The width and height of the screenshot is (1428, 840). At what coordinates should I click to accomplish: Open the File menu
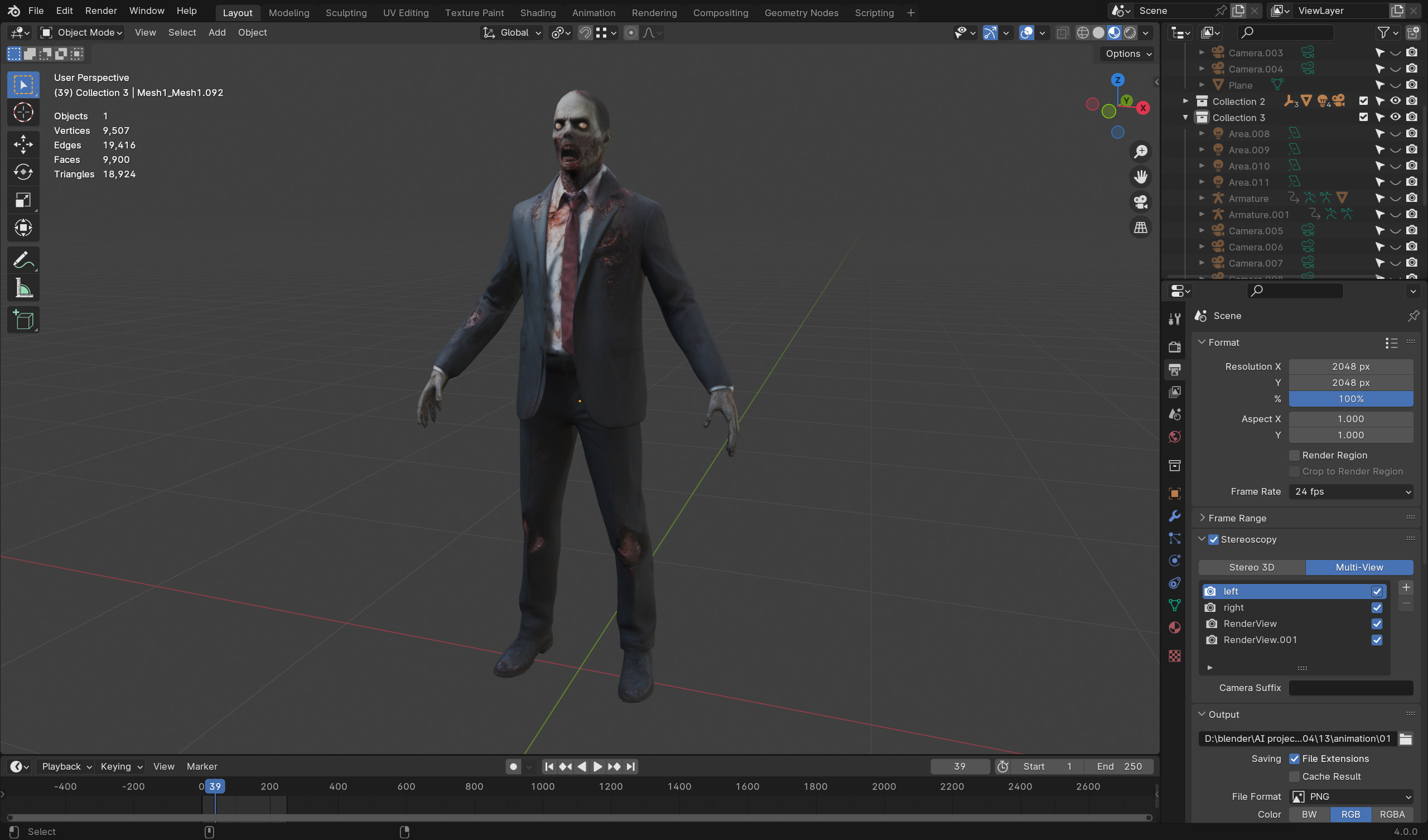[36, 11]
